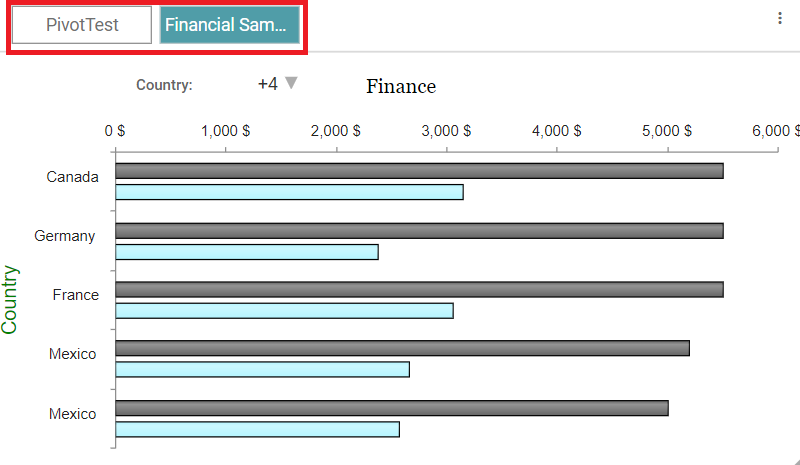The height and width of the screenshot is (465, 800).
Task: Select the France category label
Action: coord(76,295)
